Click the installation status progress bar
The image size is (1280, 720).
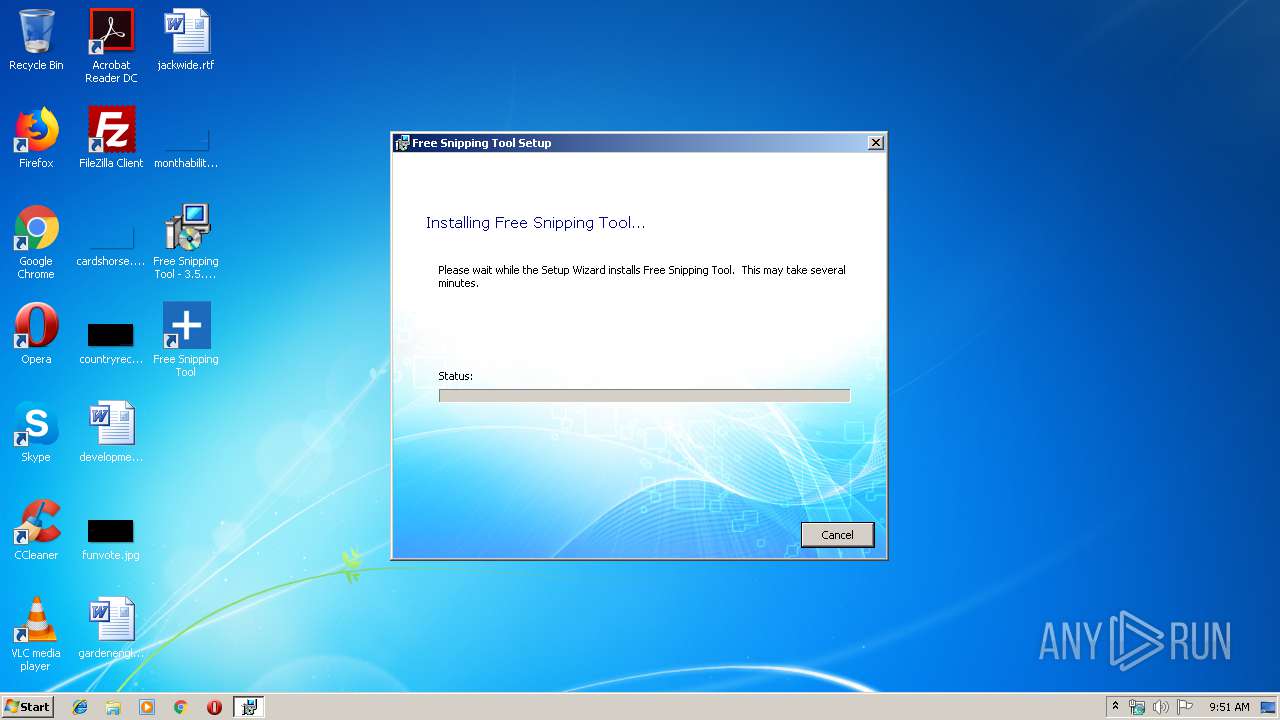point(644,396)
